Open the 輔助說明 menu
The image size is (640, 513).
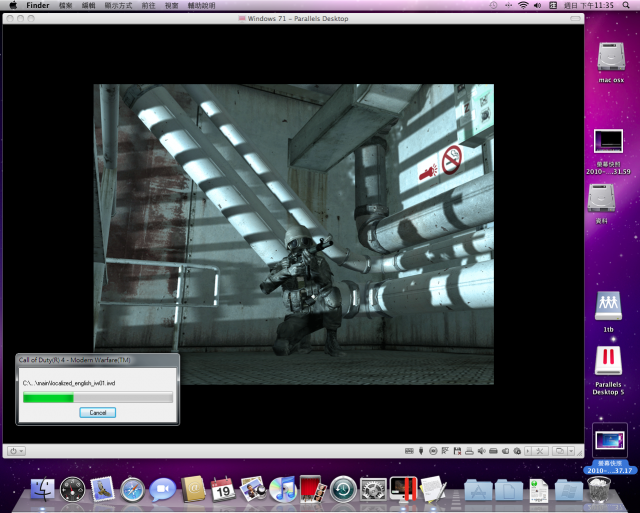tap(201, 5)
